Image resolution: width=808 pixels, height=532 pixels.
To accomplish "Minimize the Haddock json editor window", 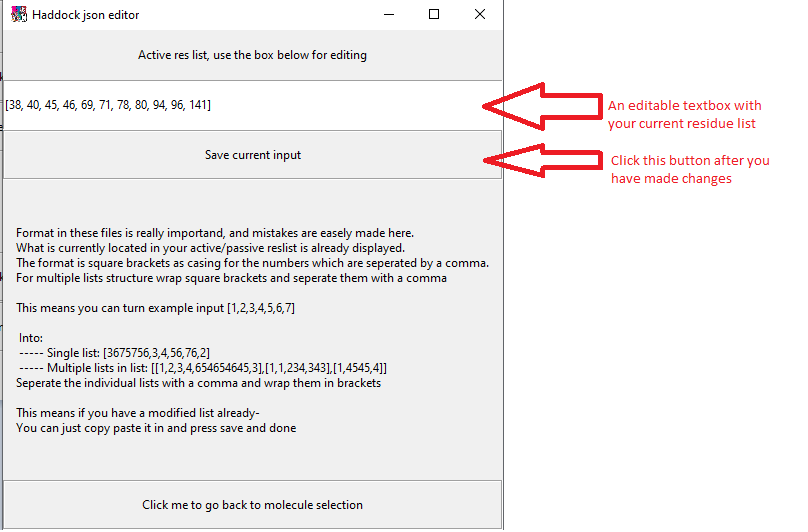I will 389,14.
